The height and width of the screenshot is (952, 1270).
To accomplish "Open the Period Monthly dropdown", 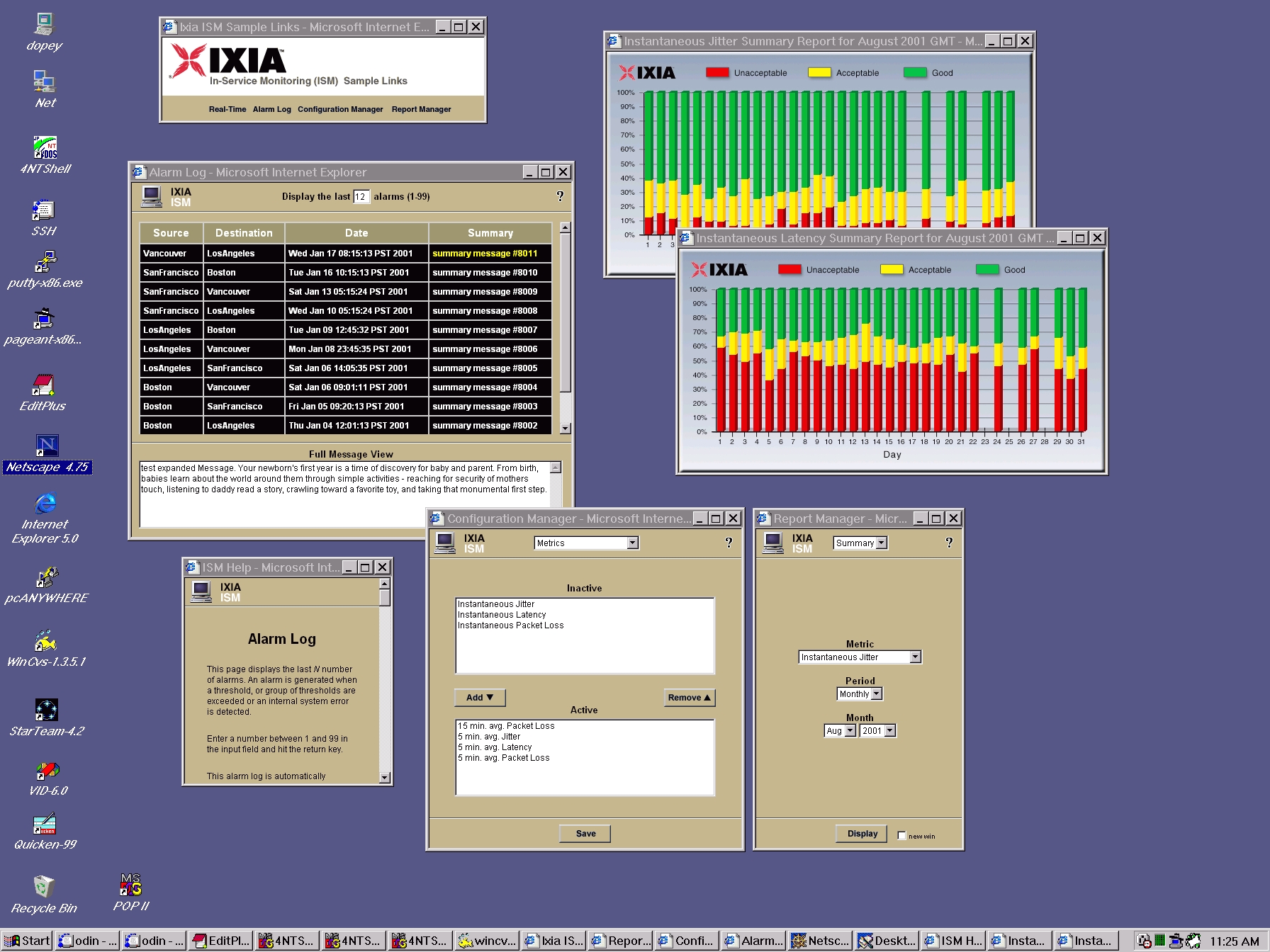I will coord(860,694).
